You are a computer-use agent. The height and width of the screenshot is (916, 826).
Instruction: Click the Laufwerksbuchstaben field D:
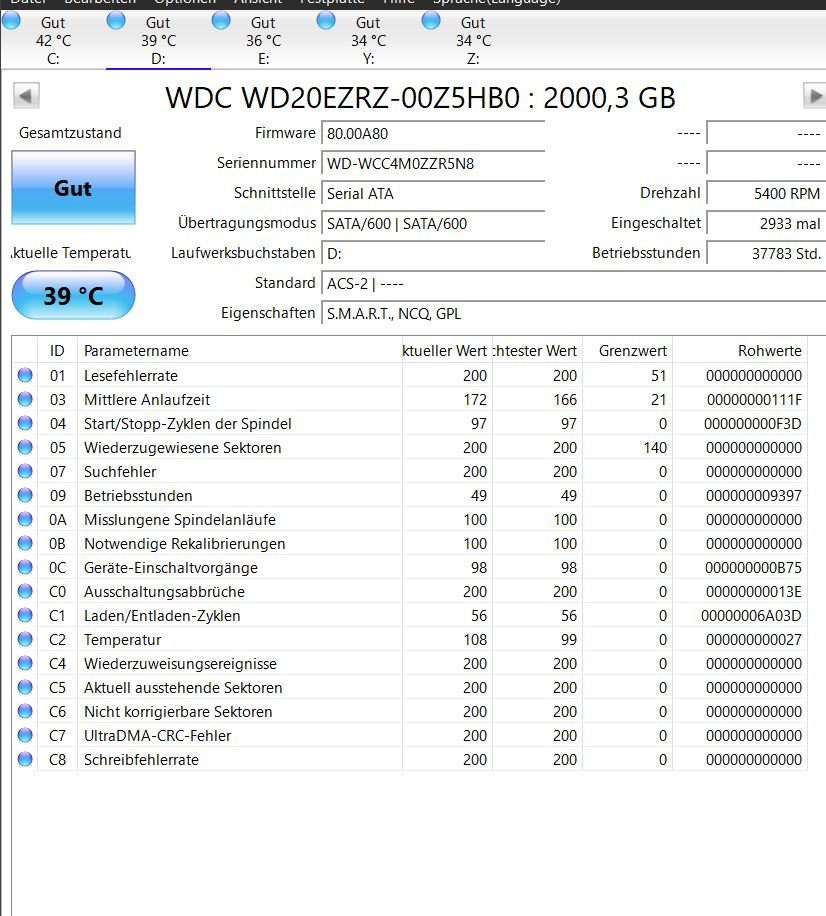433,254
